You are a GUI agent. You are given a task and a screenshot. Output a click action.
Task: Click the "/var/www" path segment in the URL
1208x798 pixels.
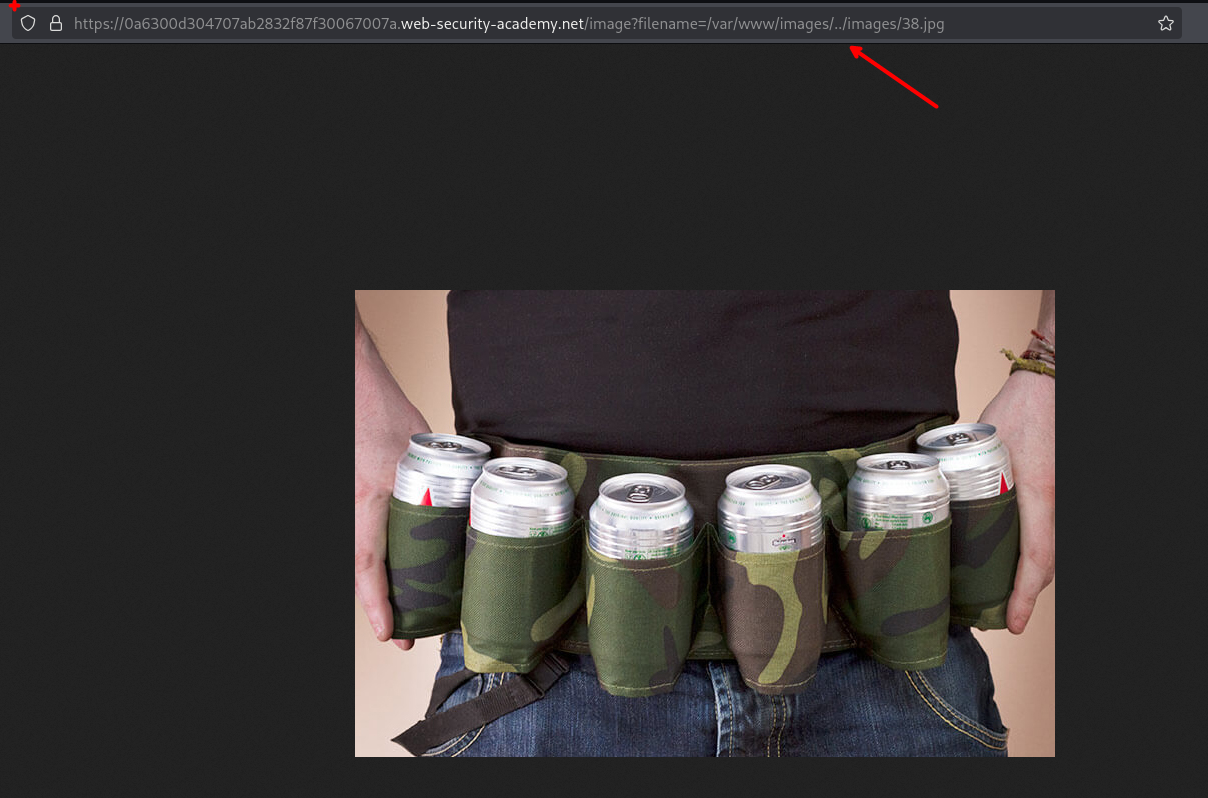(x=736, y=24)
